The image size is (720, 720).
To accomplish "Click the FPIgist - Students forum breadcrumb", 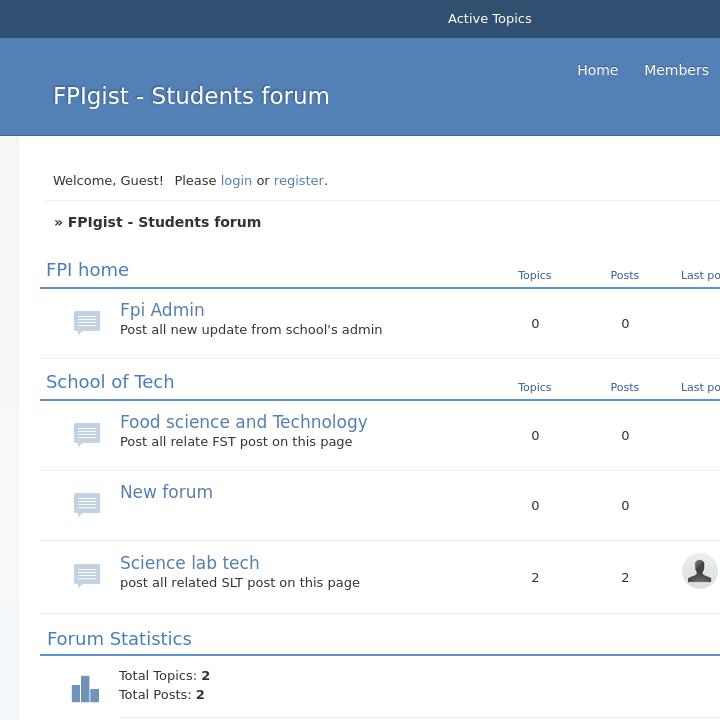I will click(164, 222).
